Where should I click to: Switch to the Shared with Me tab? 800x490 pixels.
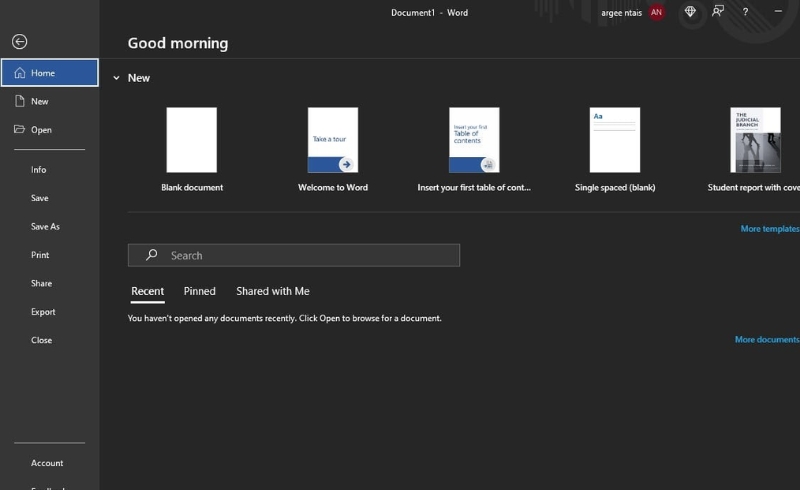(272, 291)
